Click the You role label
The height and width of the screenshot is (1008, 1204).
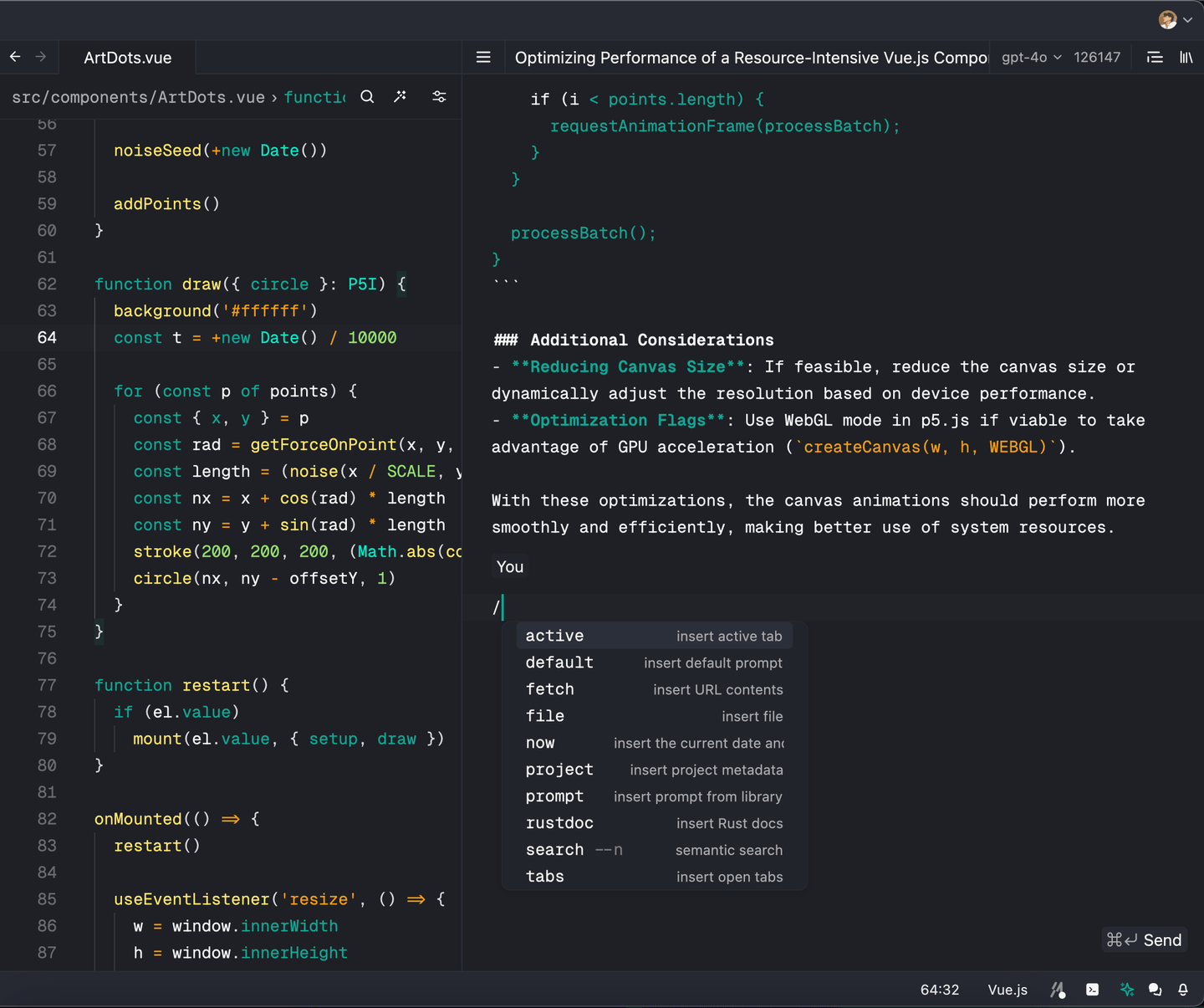(510, 567)
